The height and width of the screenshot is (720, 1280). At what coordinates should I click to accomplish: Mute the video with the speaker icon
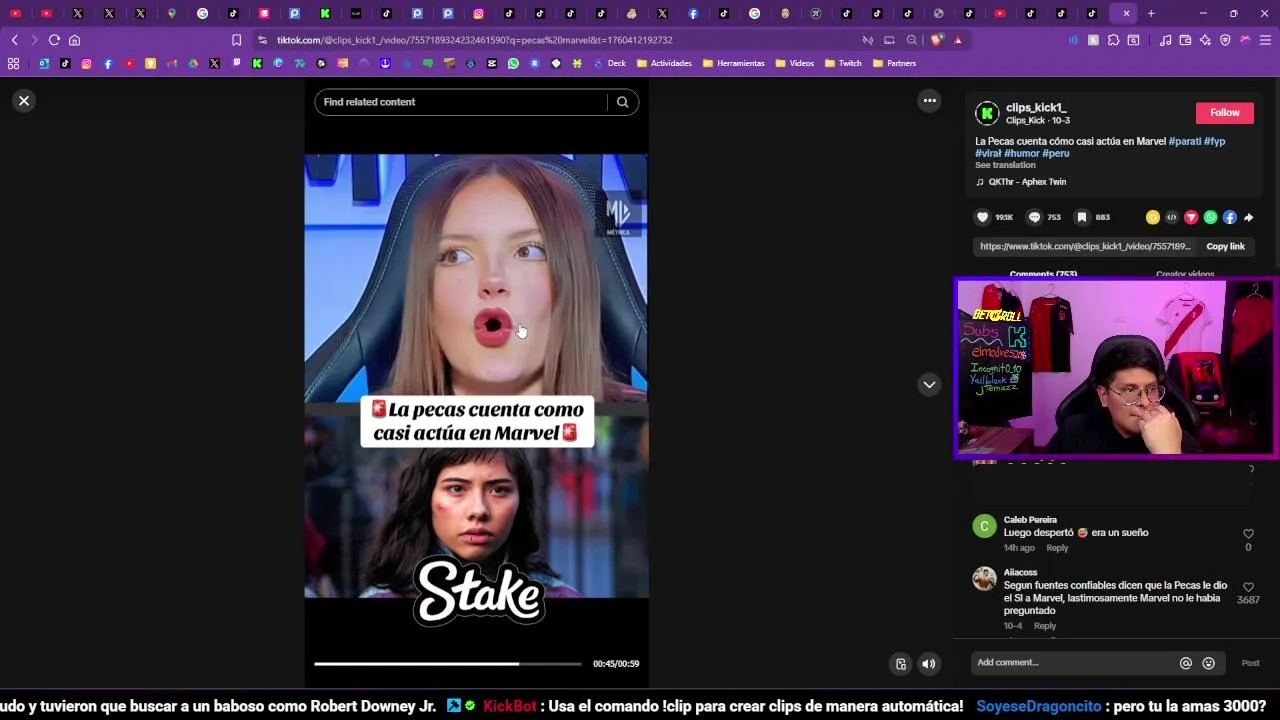point(929,664)
